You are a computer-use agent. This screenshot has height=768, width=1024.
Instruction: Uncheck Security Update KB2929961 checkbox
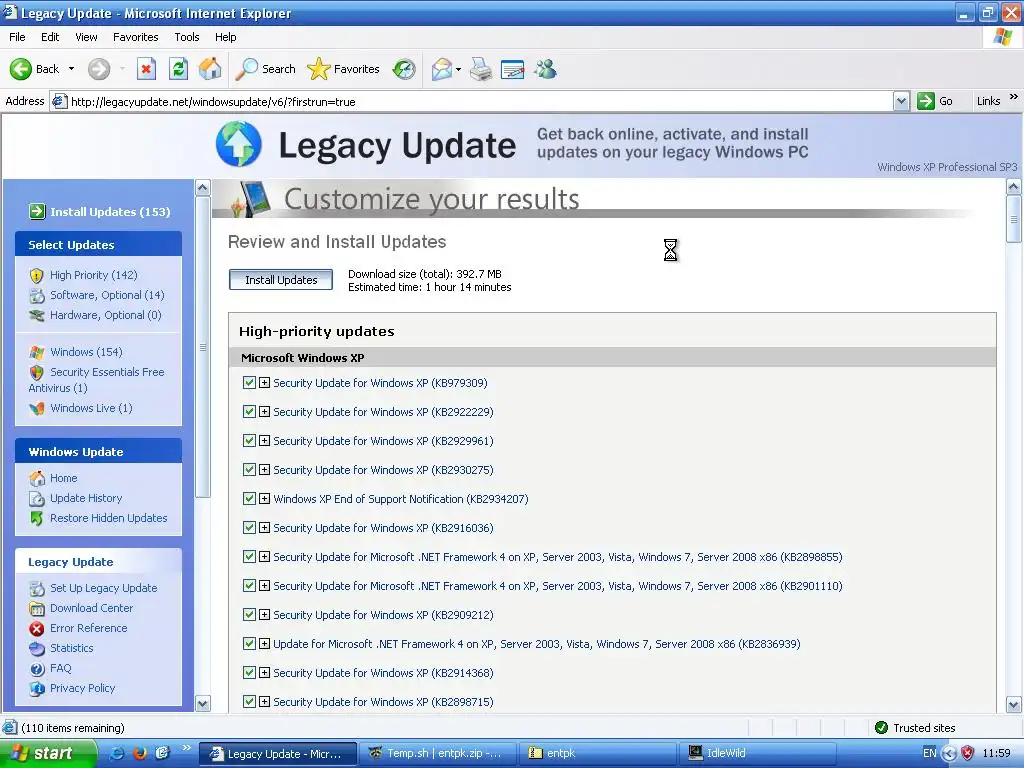pos(249,441)
